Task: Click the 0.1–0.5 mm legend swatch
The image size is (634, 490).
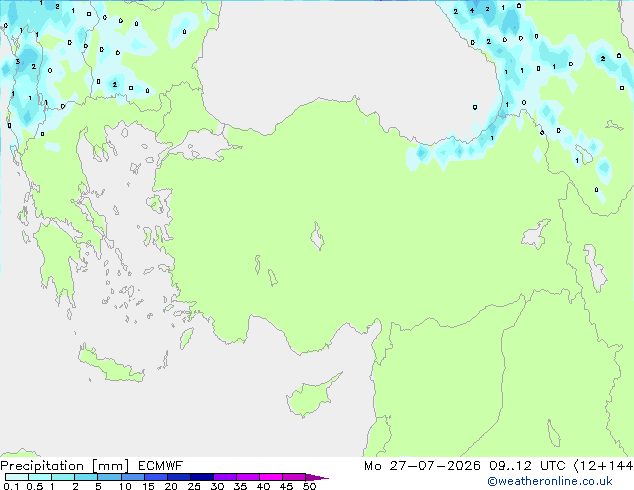Action: point(17,477)
